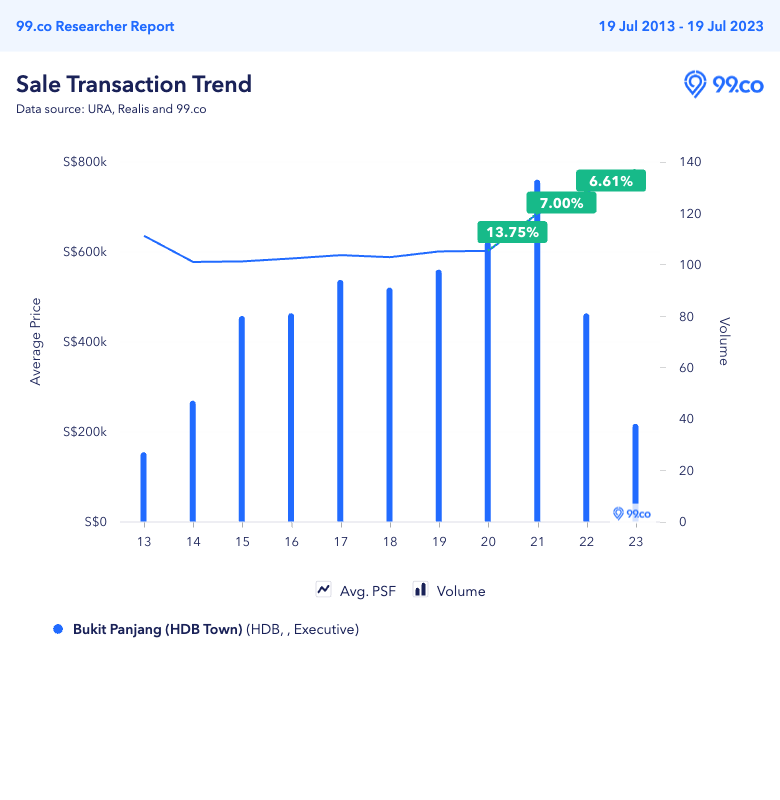Click the volume bar for year 13
780x800 pixels.
click(144, 487)
